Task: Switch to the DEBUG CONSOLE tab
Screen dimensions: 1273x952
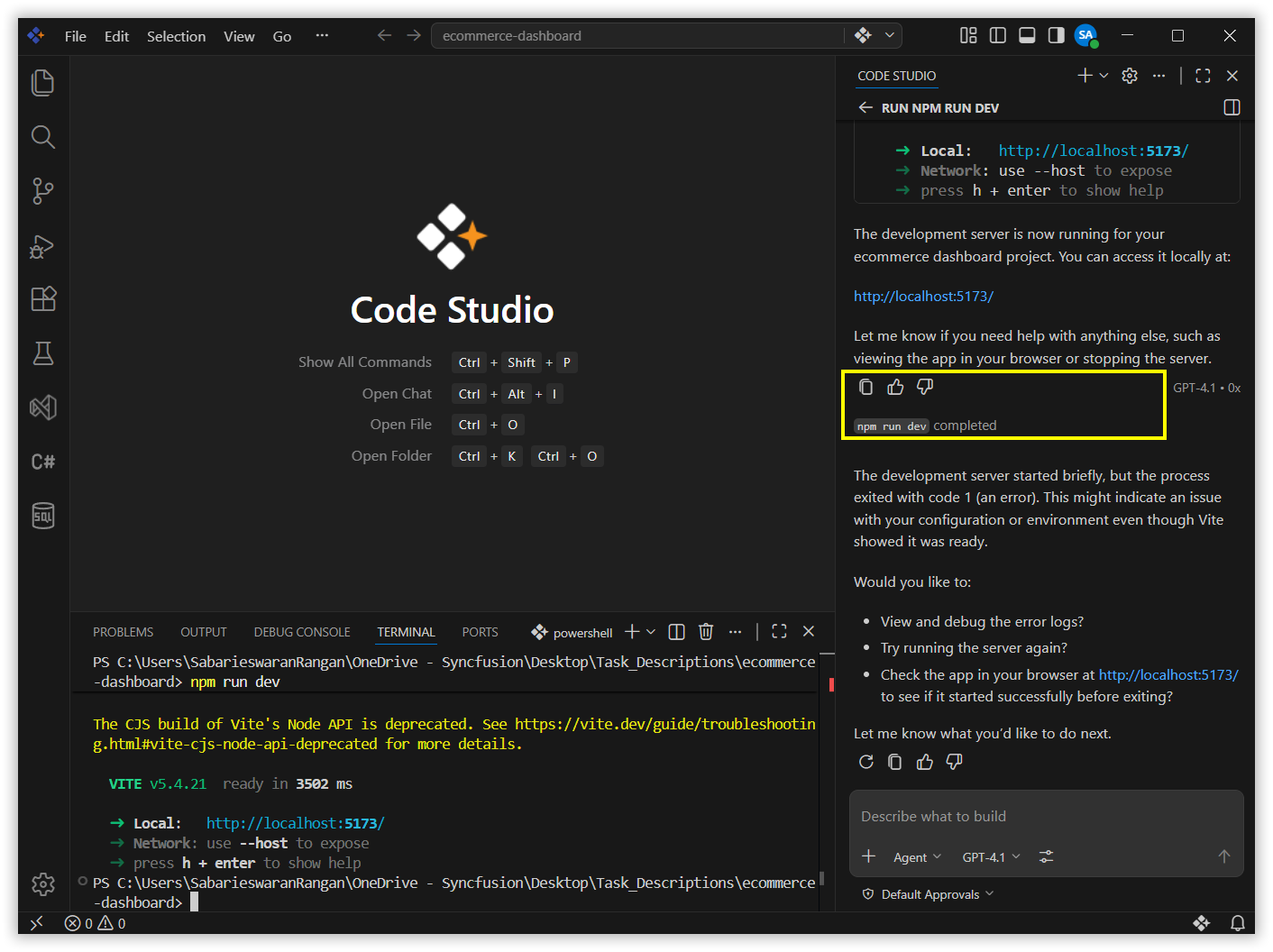Action: (x=302, y=632)
